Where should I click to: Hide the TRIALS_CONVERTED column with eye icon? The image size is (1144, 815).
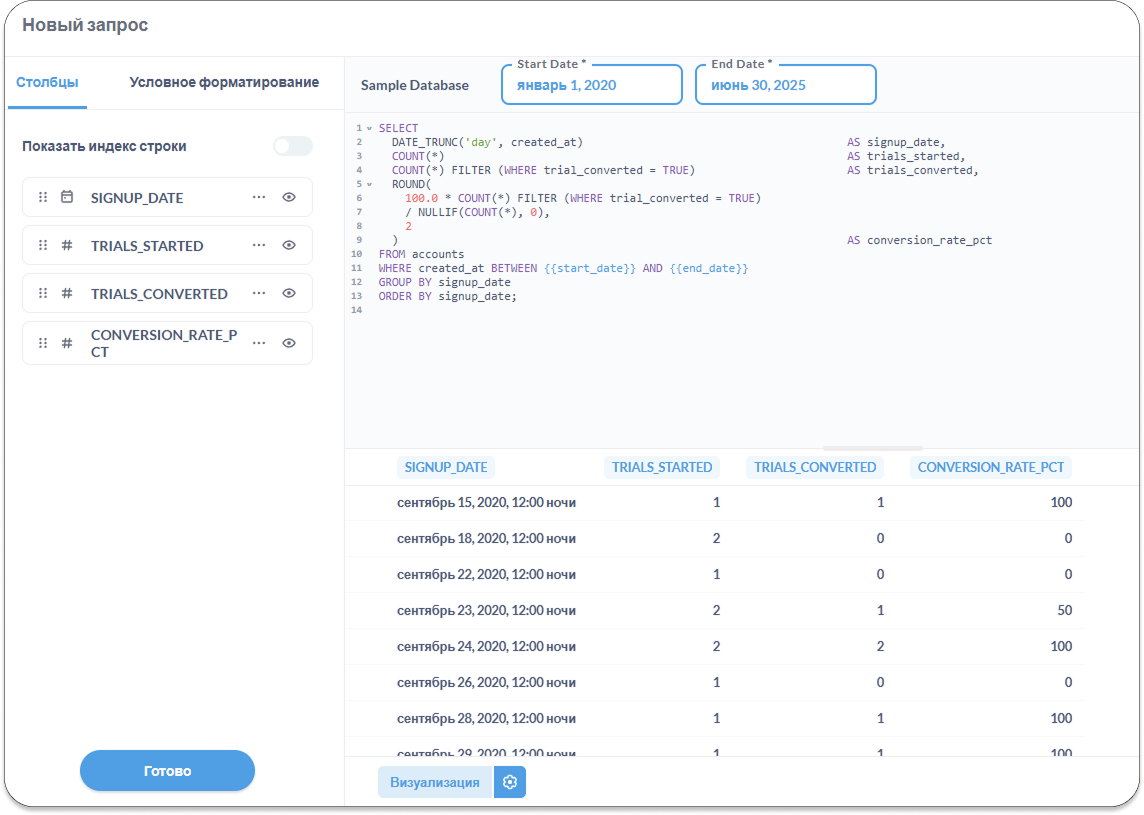pyautogui.click(x=289, y=294)
